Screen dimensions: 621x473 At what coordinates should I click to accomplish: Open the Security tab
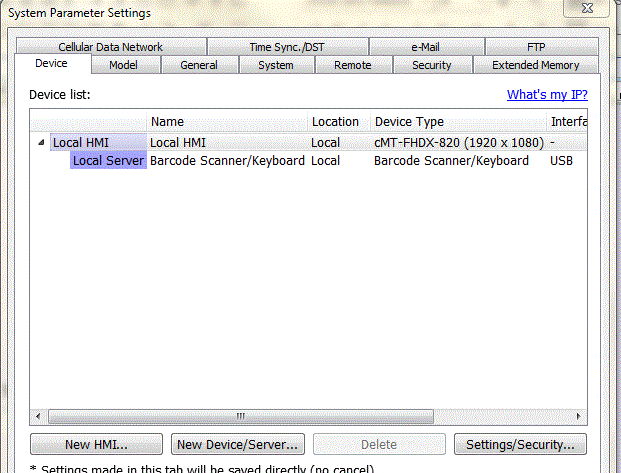pos(431,65)
